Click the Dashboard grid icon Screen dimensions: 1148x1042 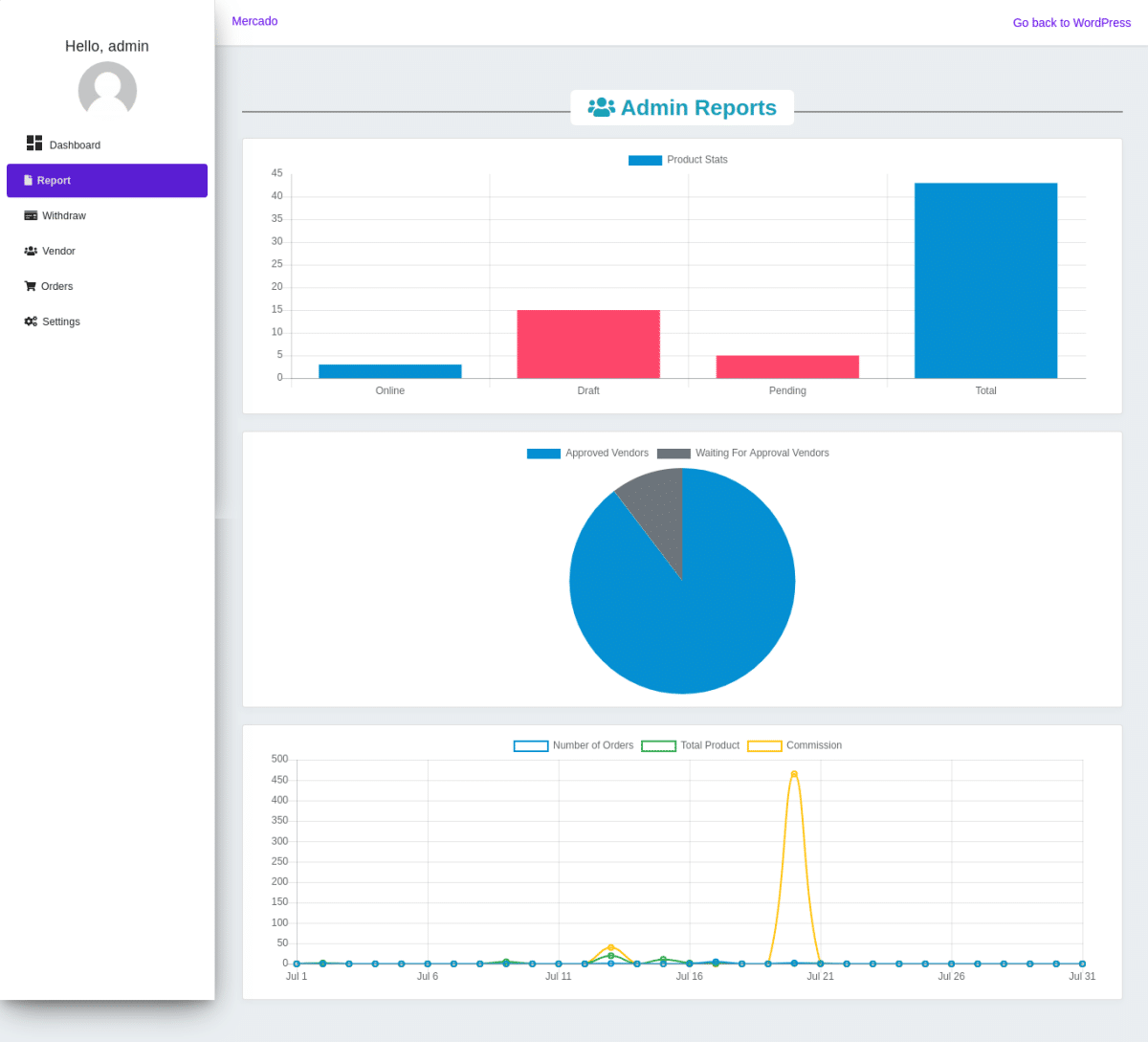[x=34, y=143]
